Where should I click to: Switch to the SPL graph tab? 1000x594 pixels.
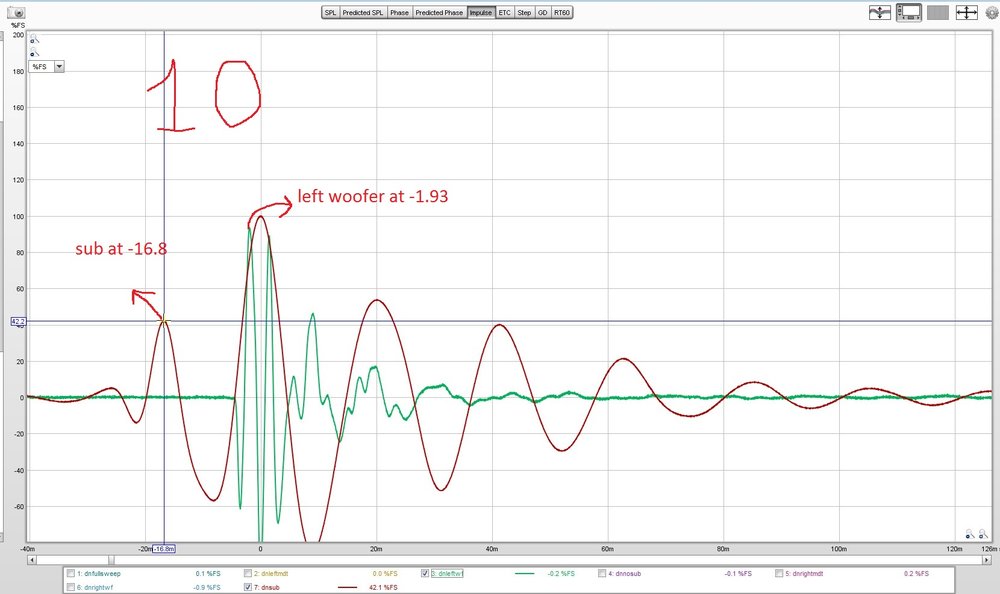click(330, 12)
